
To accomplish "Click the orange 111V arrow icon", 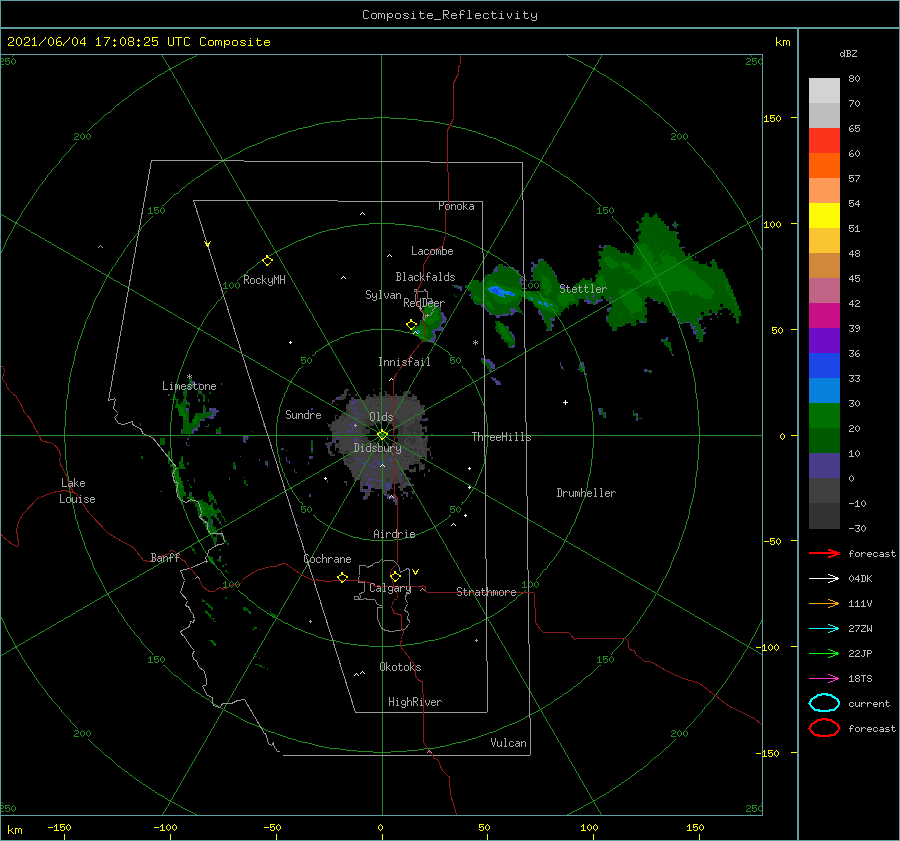I will [824, 603].
